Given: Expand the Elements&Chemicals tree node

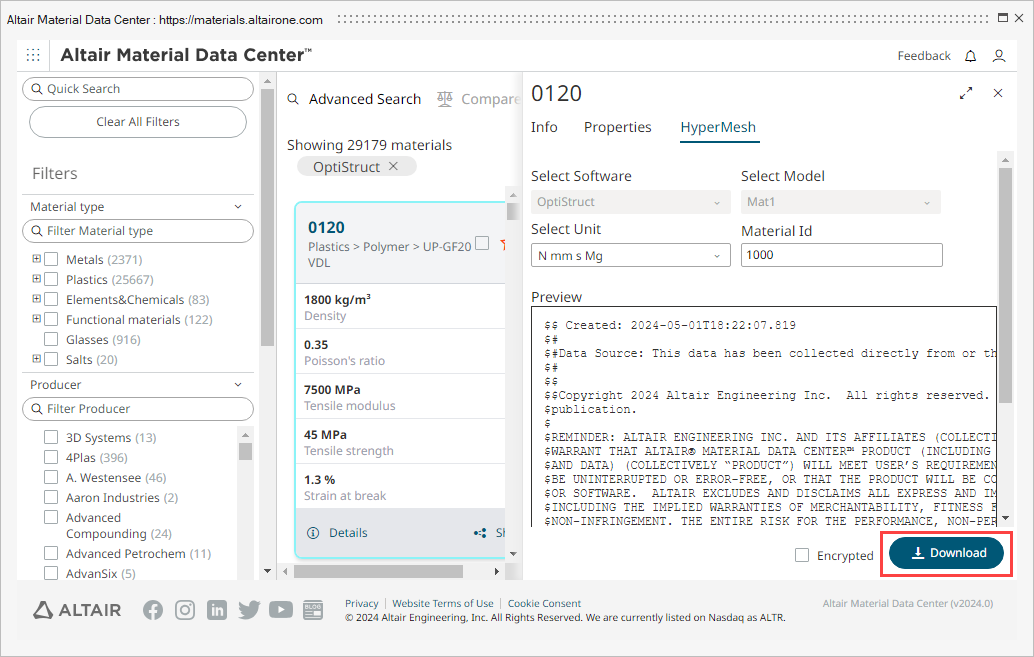Looking at the screenshot, I should pos(36,298).
